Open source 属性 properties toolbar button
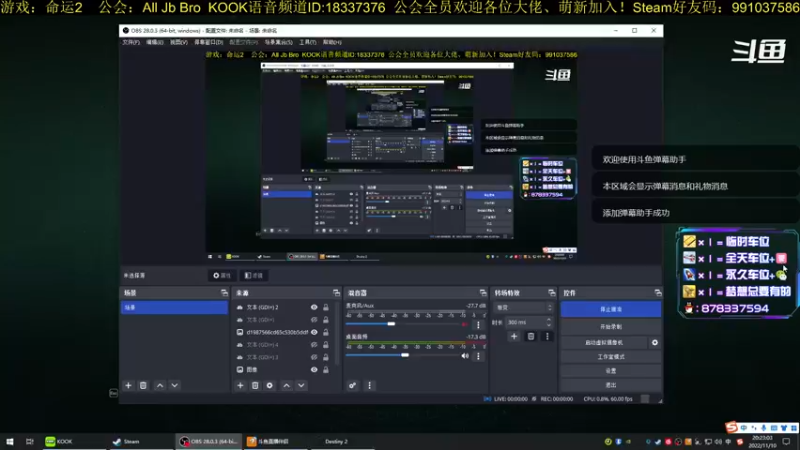 coord(222,276)
